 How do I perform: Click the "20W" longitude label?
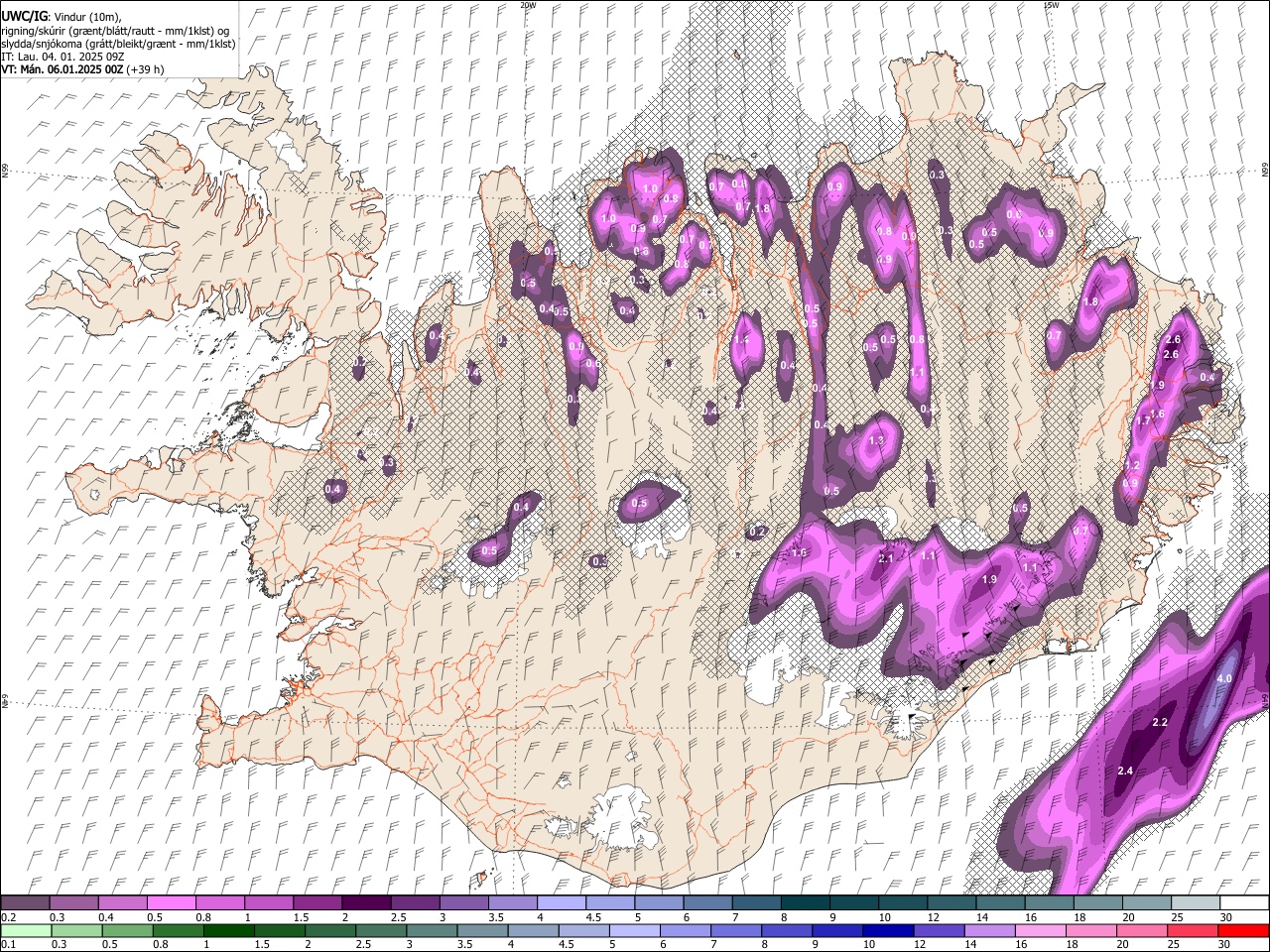click(527, 5)
